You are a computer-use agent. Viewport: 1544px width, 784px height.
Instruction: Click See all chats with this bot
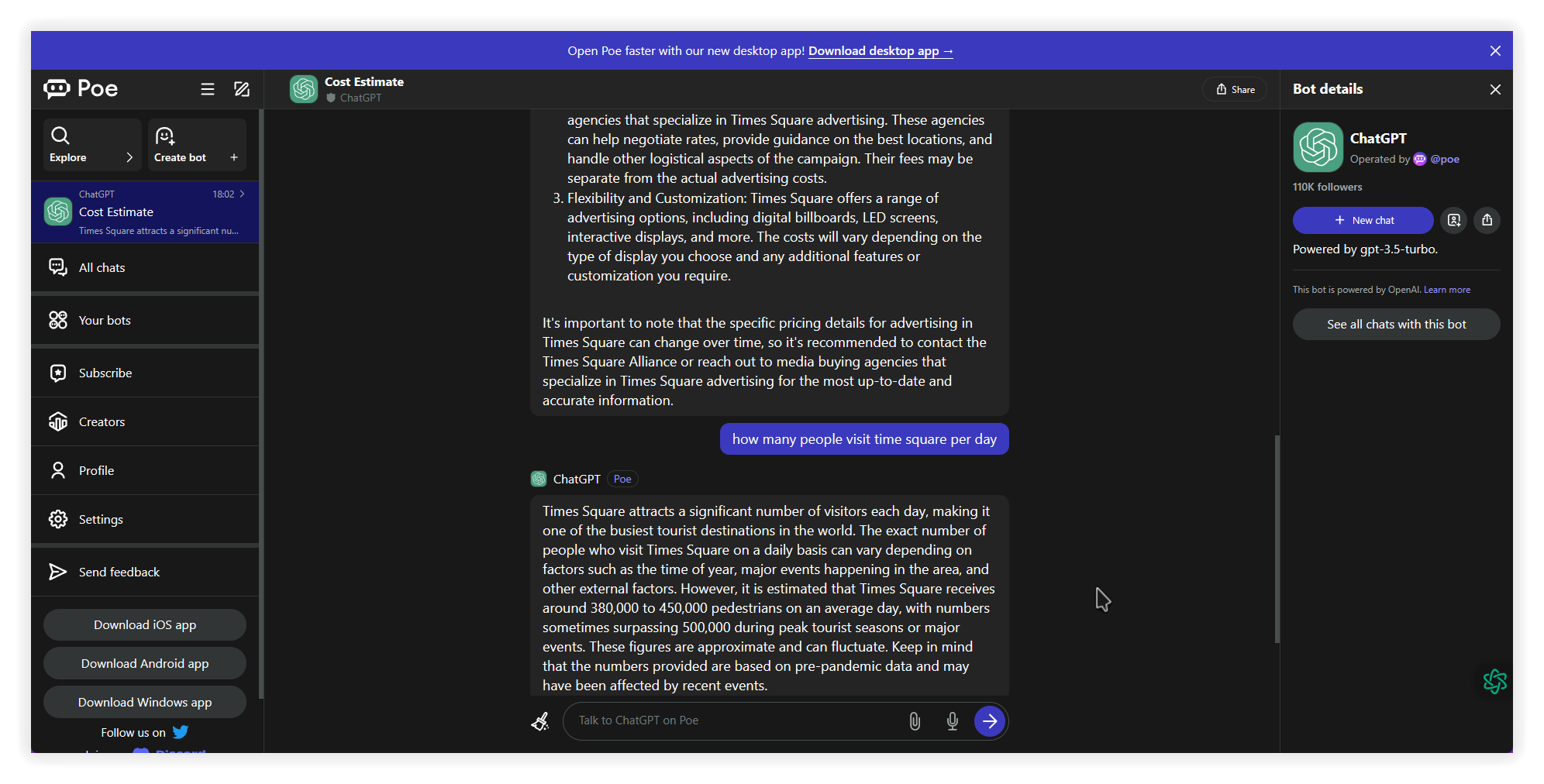point(1396,324)
